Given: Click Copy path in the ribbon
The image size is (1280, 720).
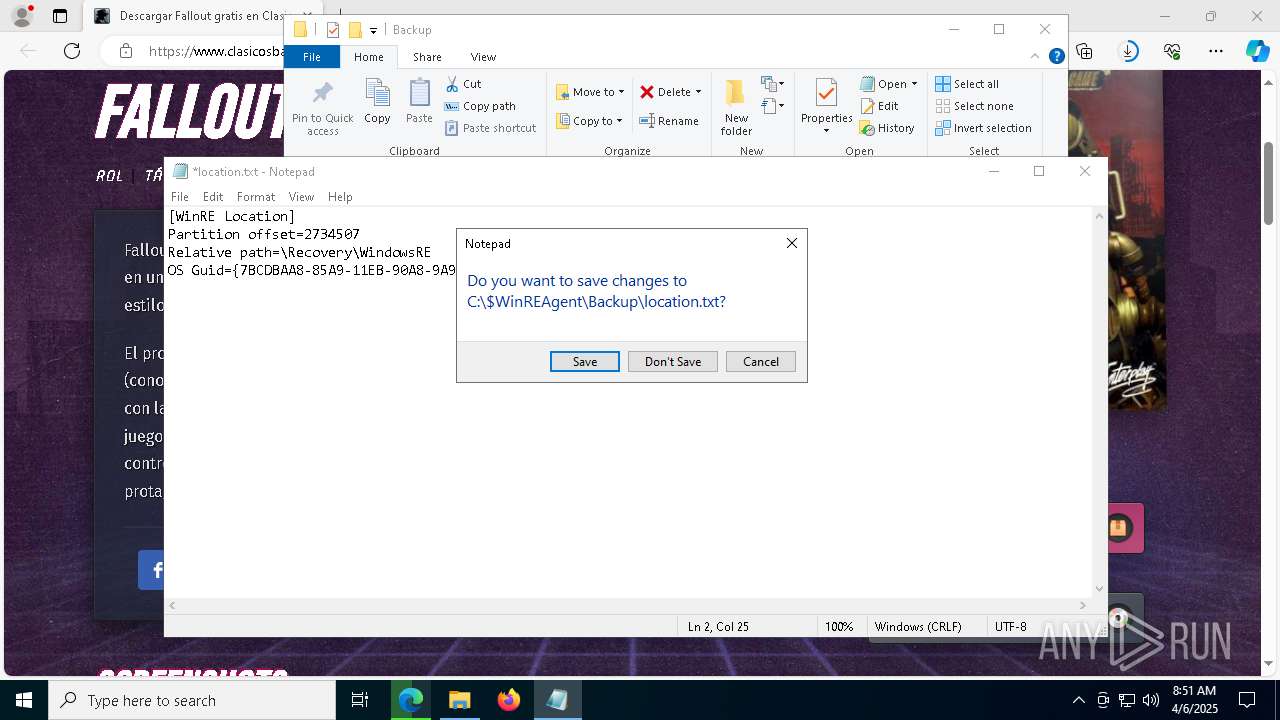Looking at the screenshot, I should 480,106.
